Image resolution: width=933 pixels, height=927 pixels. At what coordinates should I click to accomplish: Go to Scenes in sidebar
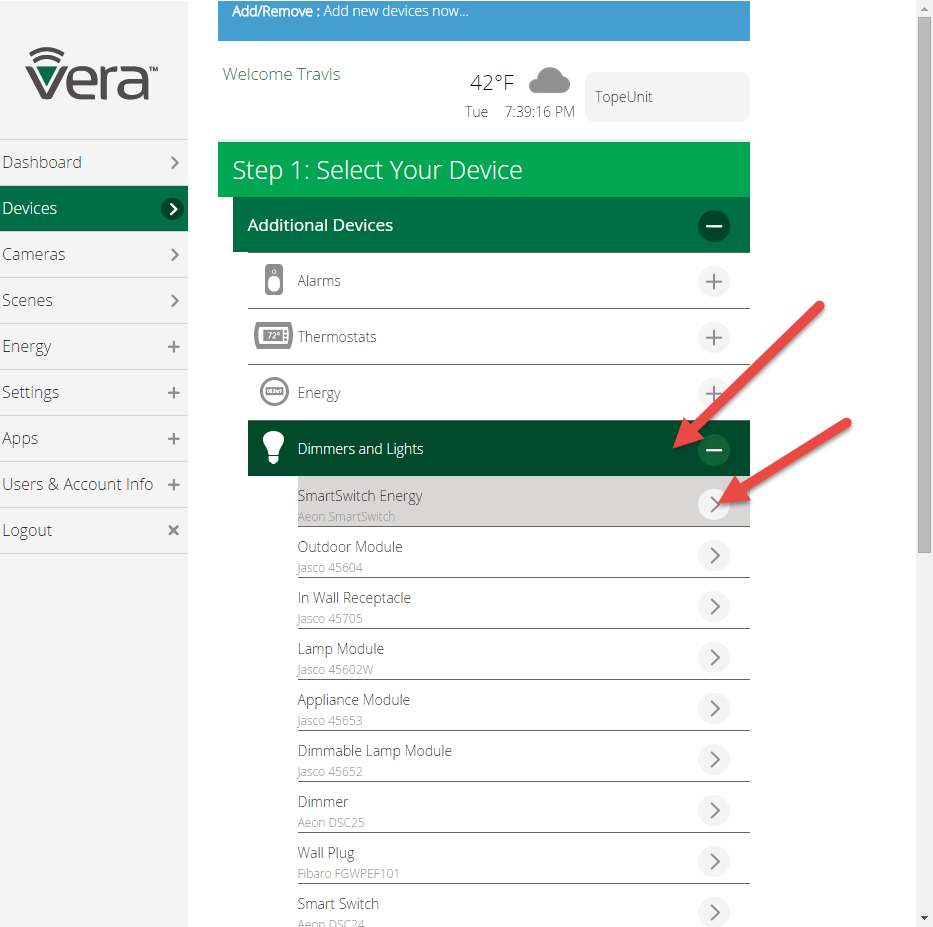click(94, 300)
